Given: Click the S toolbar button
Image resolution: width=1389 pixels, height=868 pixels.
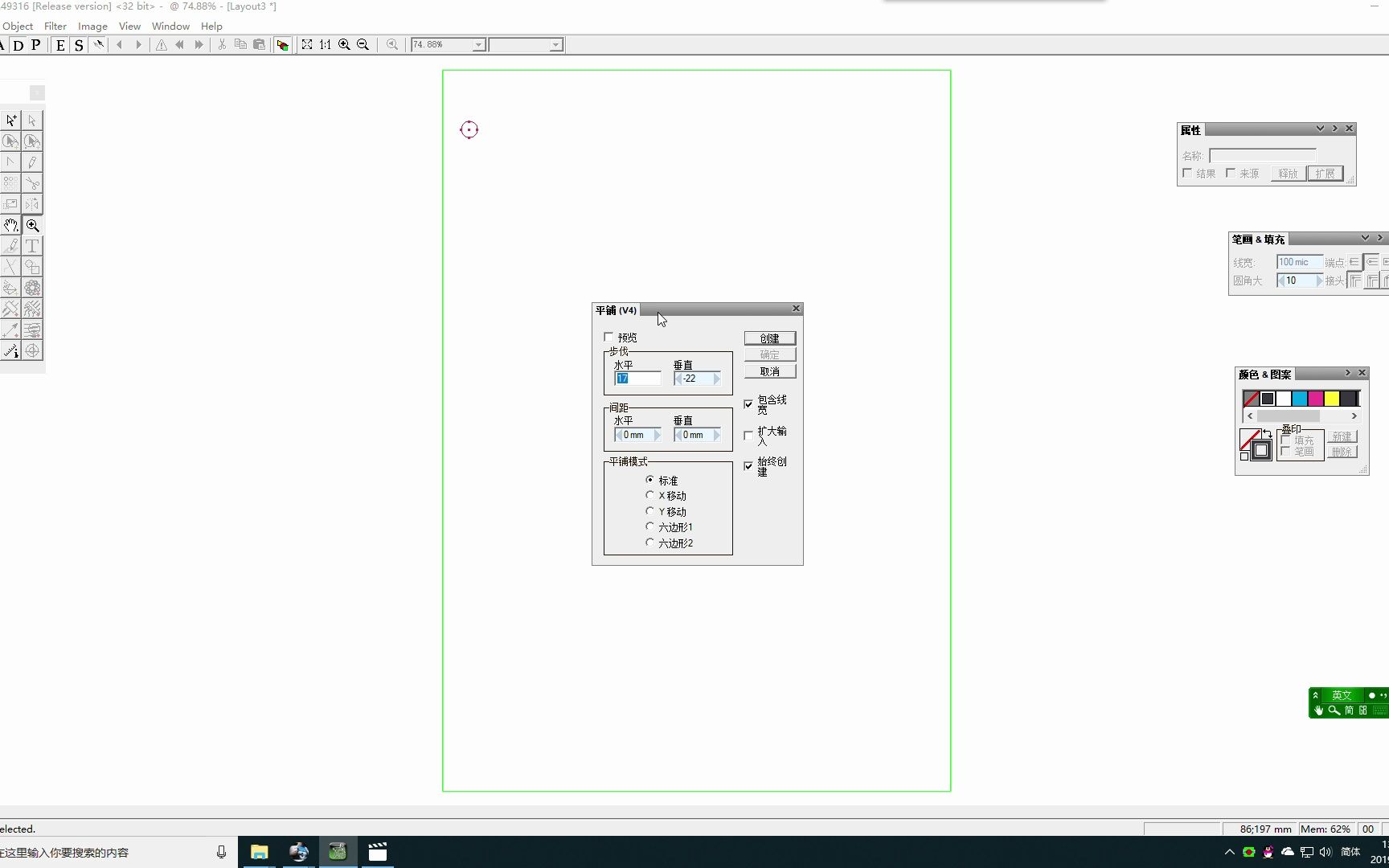Looking at the screenshot, I should tap(79, 45).
